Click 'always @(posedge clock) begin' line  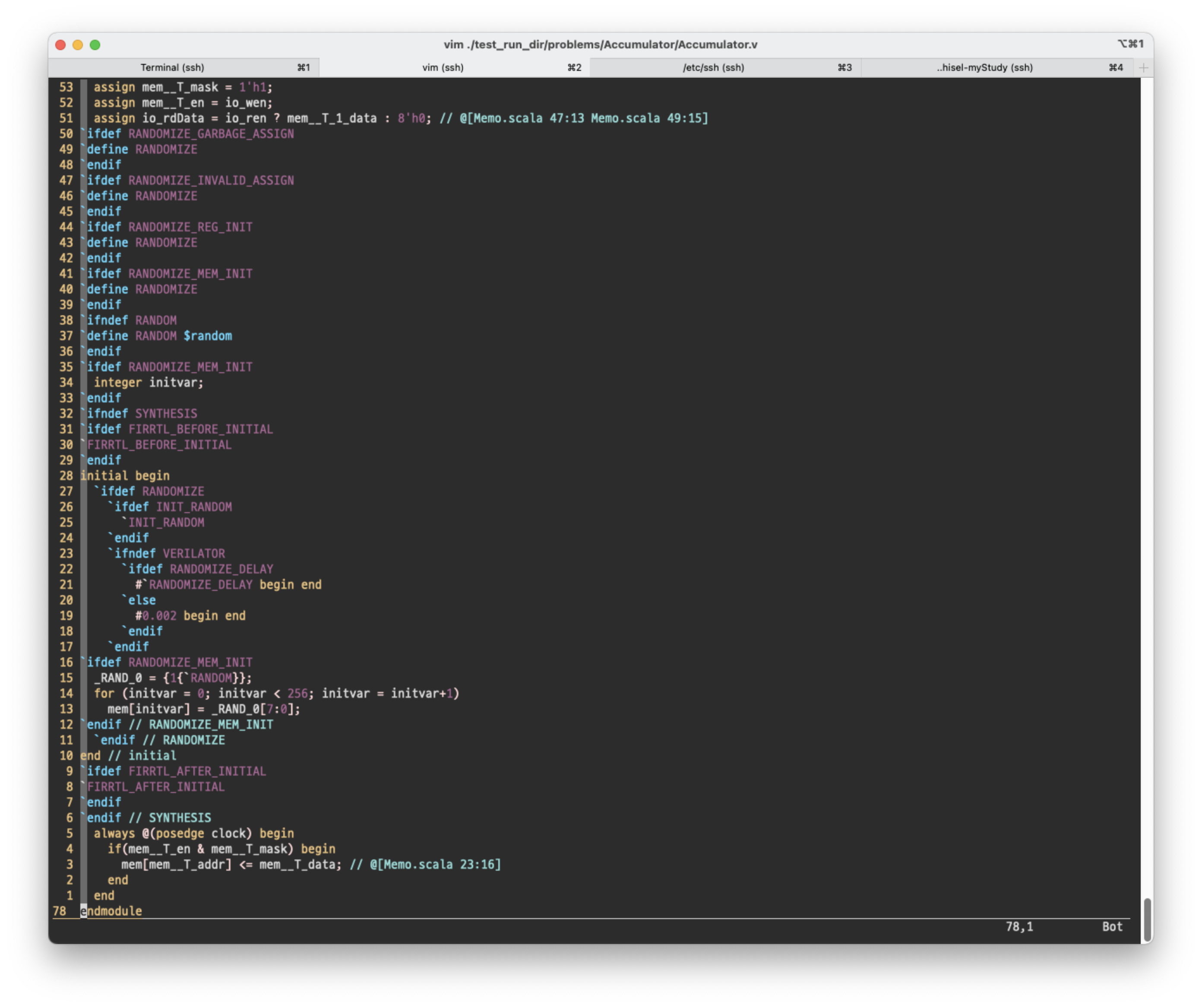pyautogui.click(x=193, y=834)
